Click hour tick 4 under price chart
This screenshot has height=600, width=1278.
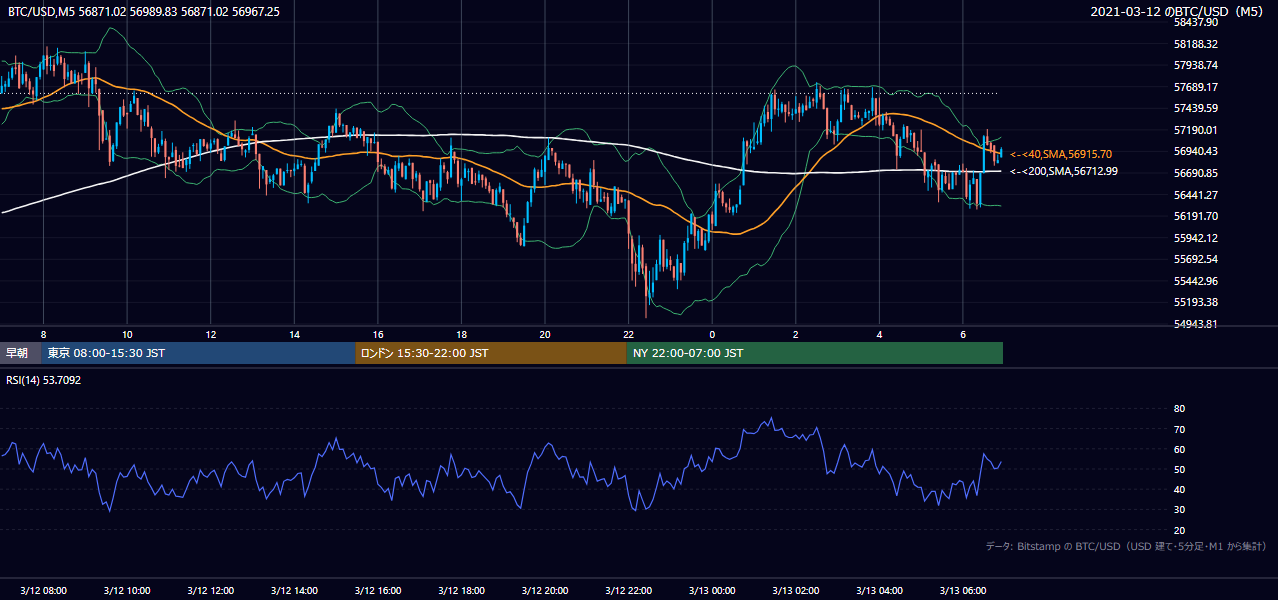pyautogui.click(x=879, y=333)
